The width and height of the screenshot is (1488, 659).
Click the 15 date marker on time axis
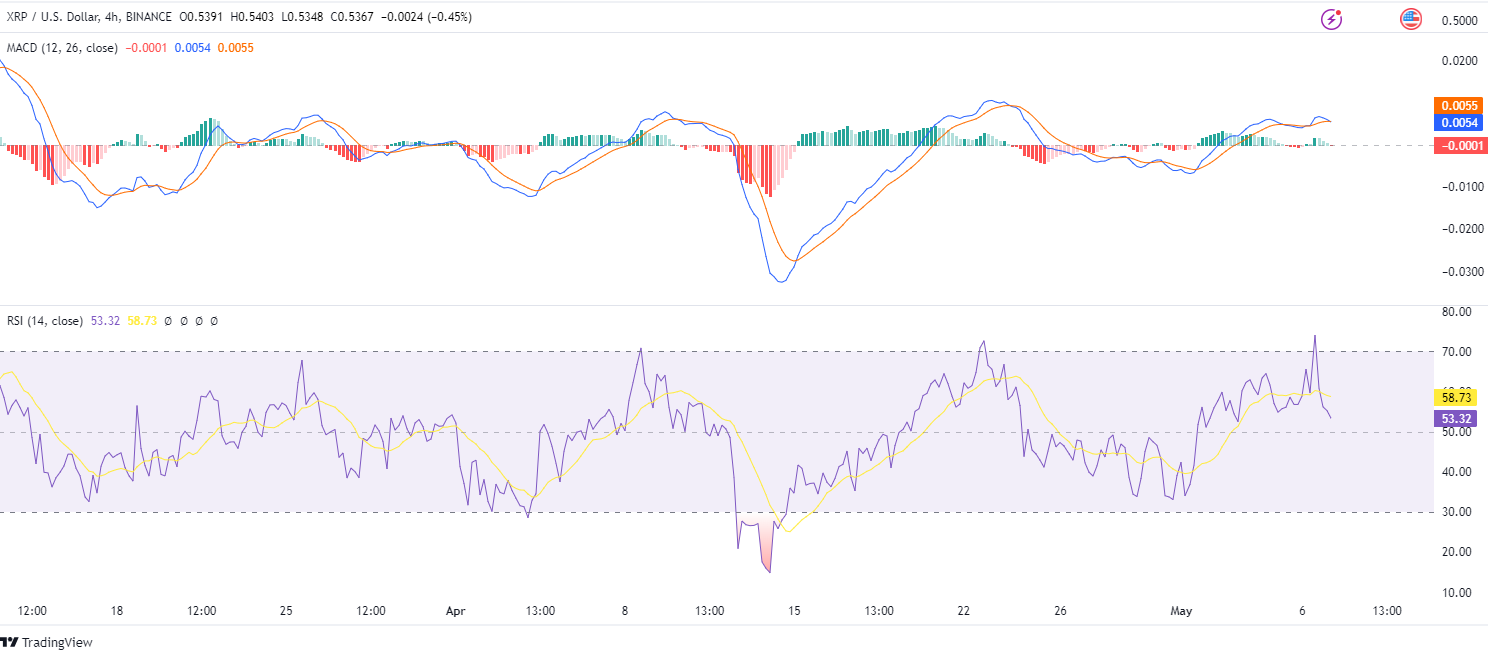[795, 611]
